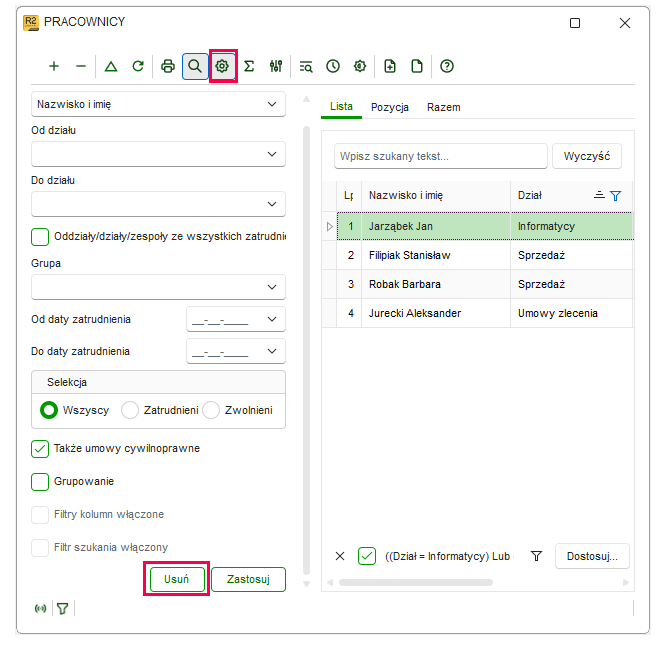664x653 pixels.
Task: Click the horizontal scrollbar thumb of the grid
Action: click(x=415, y=583)
